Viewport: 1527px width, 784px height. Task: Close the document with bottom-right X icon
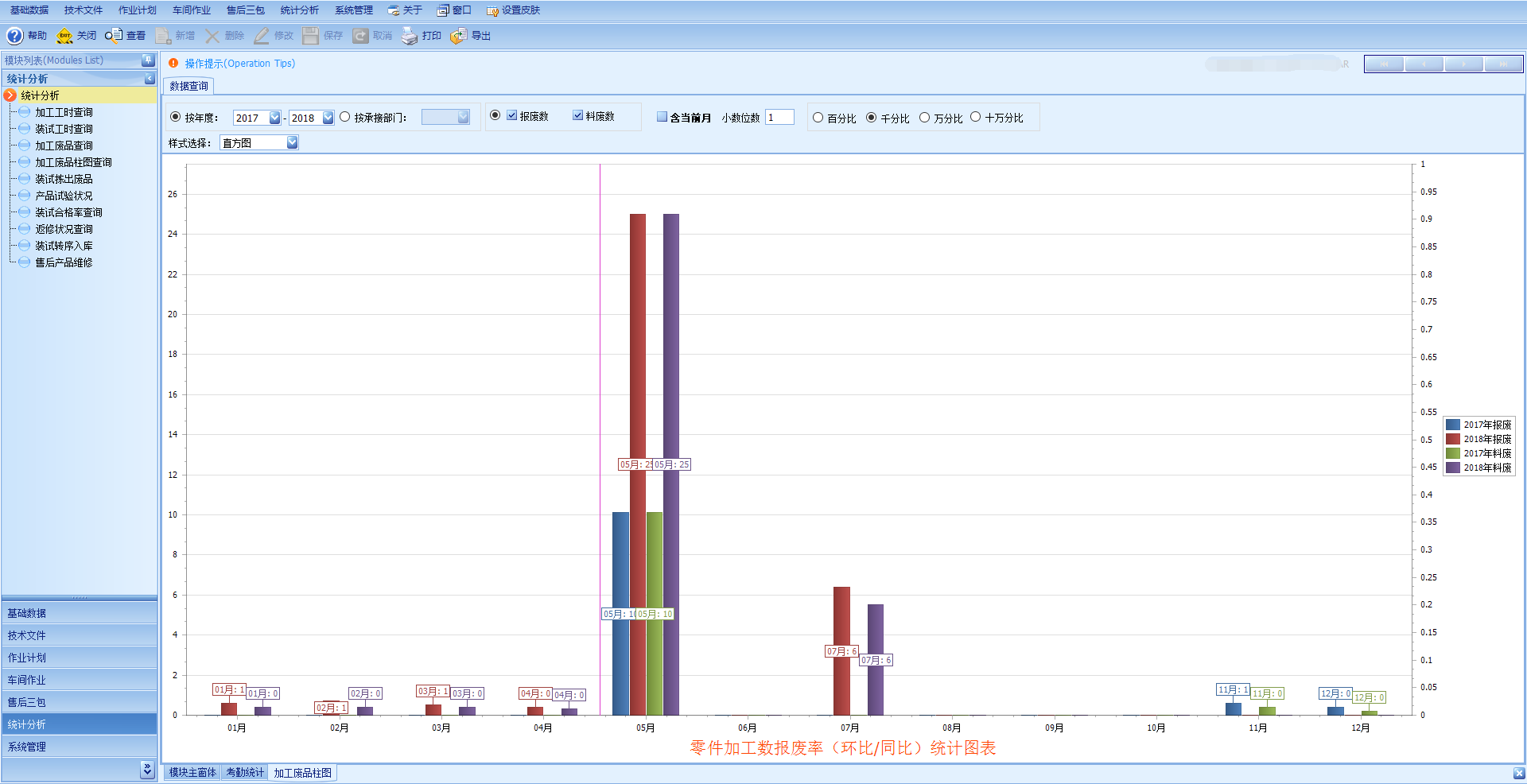1519,773
